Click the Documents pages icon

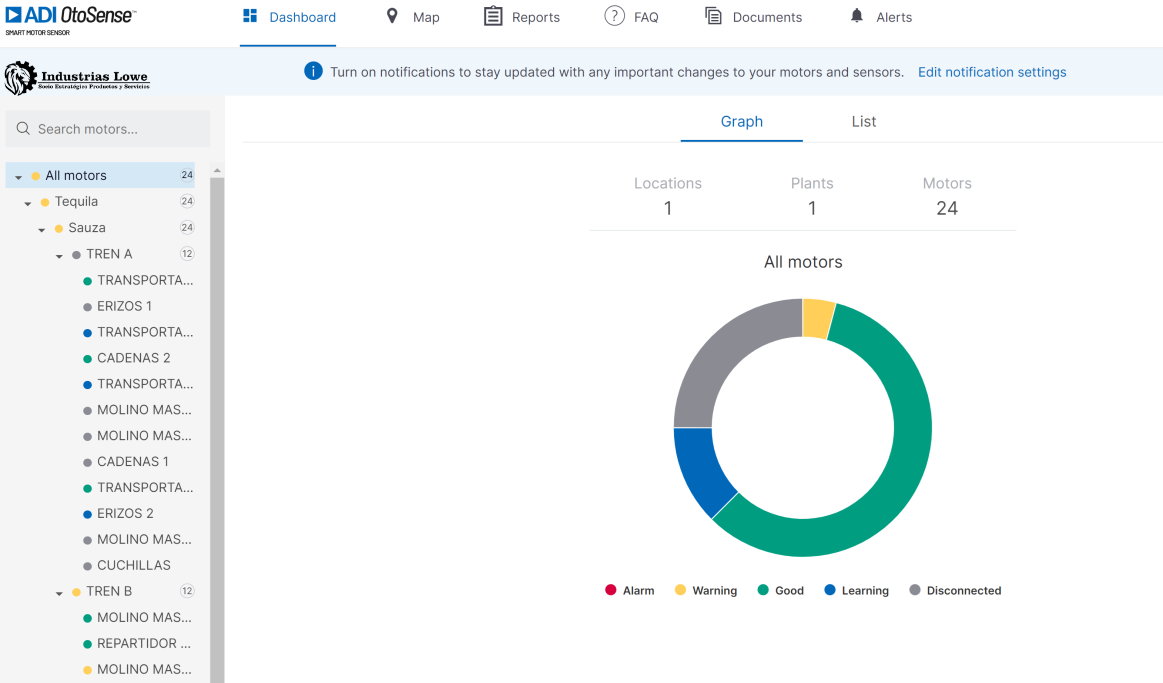[713, 17]
